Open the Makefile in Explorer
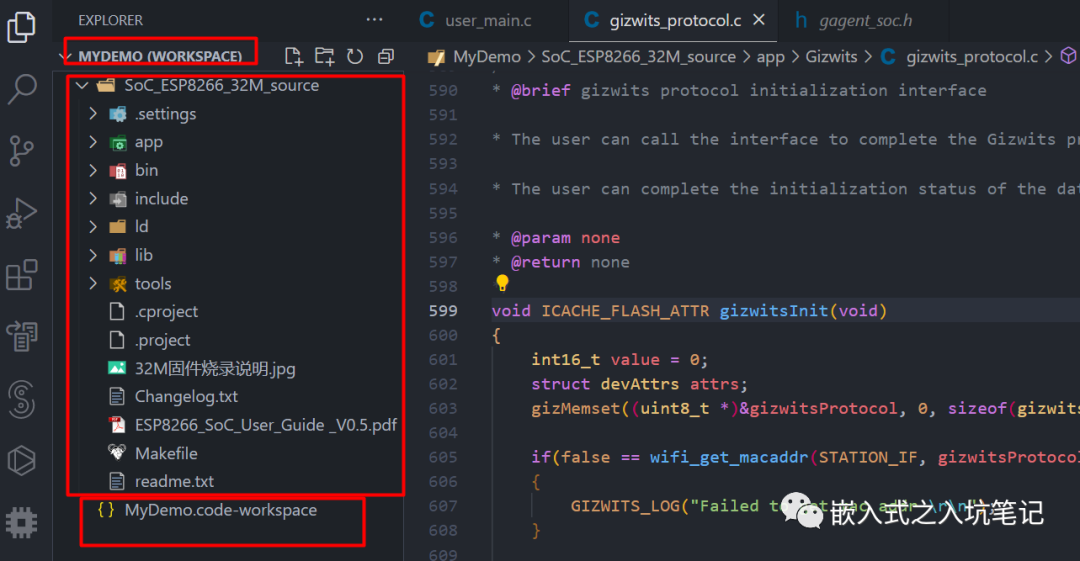This screenshot has width=1080, height=561. 166,453
